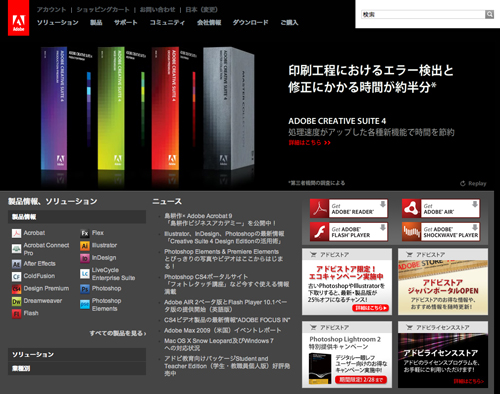Click すべての製品を見る link

tap(118, 333)
